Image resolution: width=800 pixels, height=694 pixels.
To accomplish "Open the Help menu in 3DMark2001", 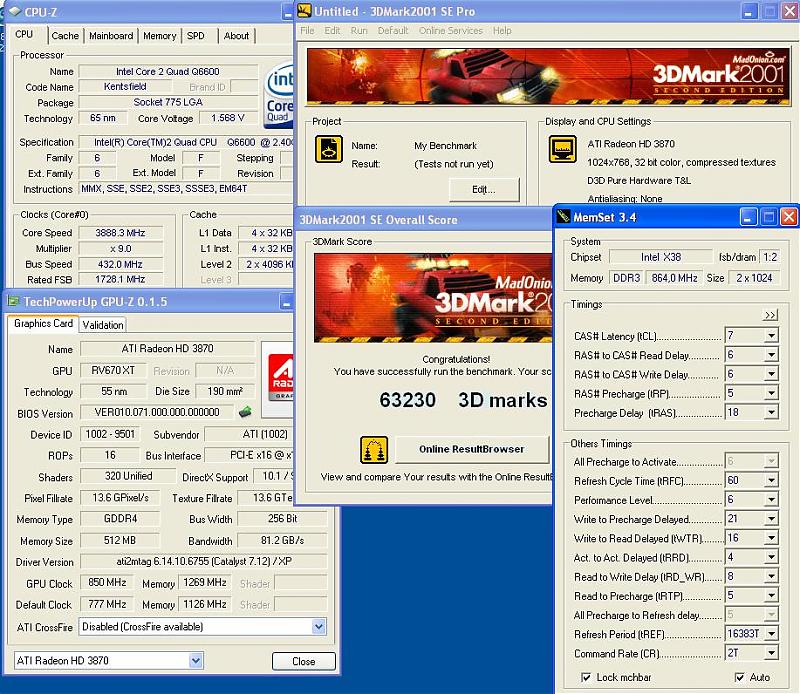I will pyautogui.click(x=502, y=31).
